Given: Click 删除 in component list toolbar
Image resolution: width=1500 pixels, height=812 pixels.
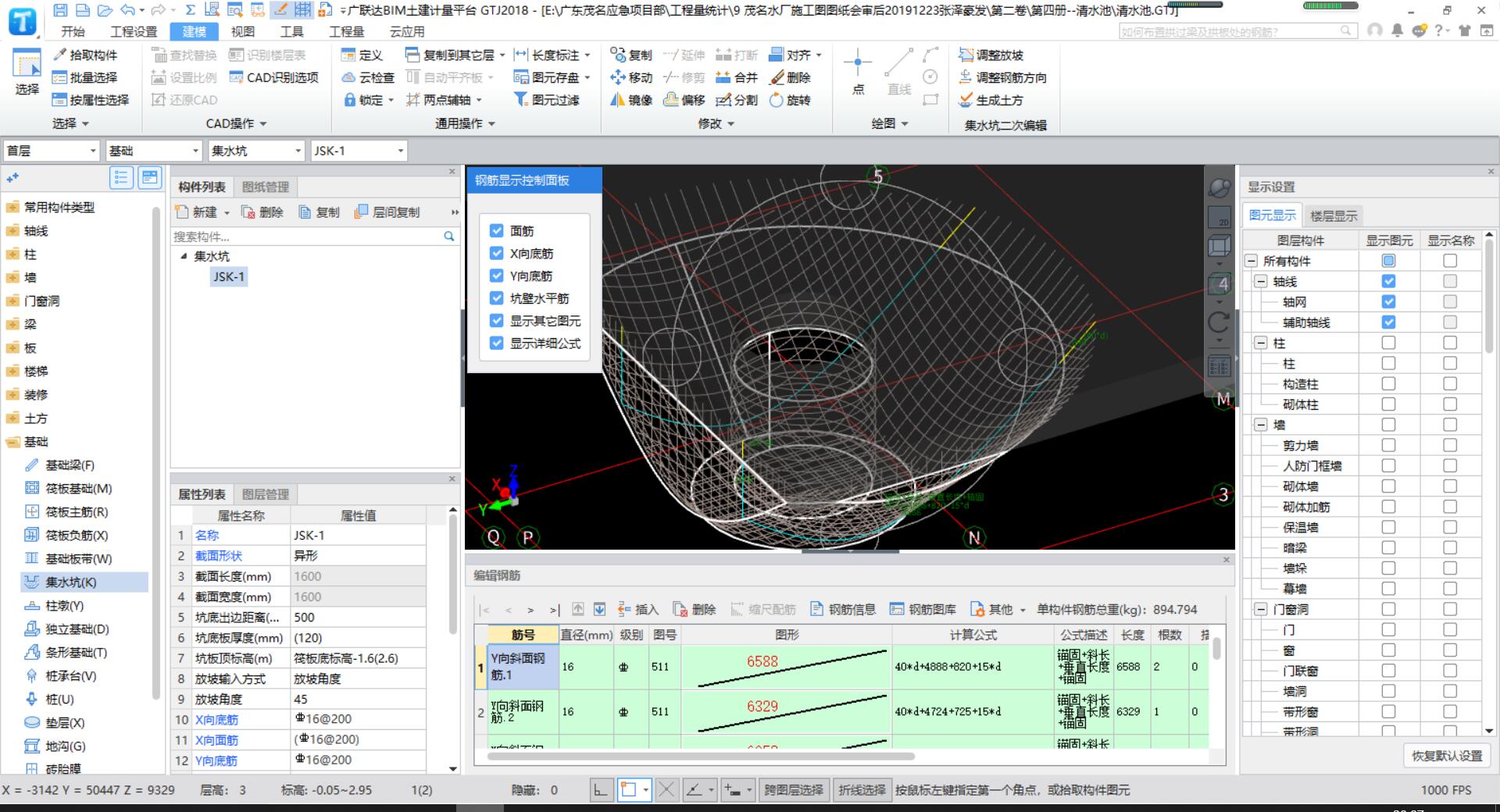Looking at the screenshot, I should tap(262, 212).
